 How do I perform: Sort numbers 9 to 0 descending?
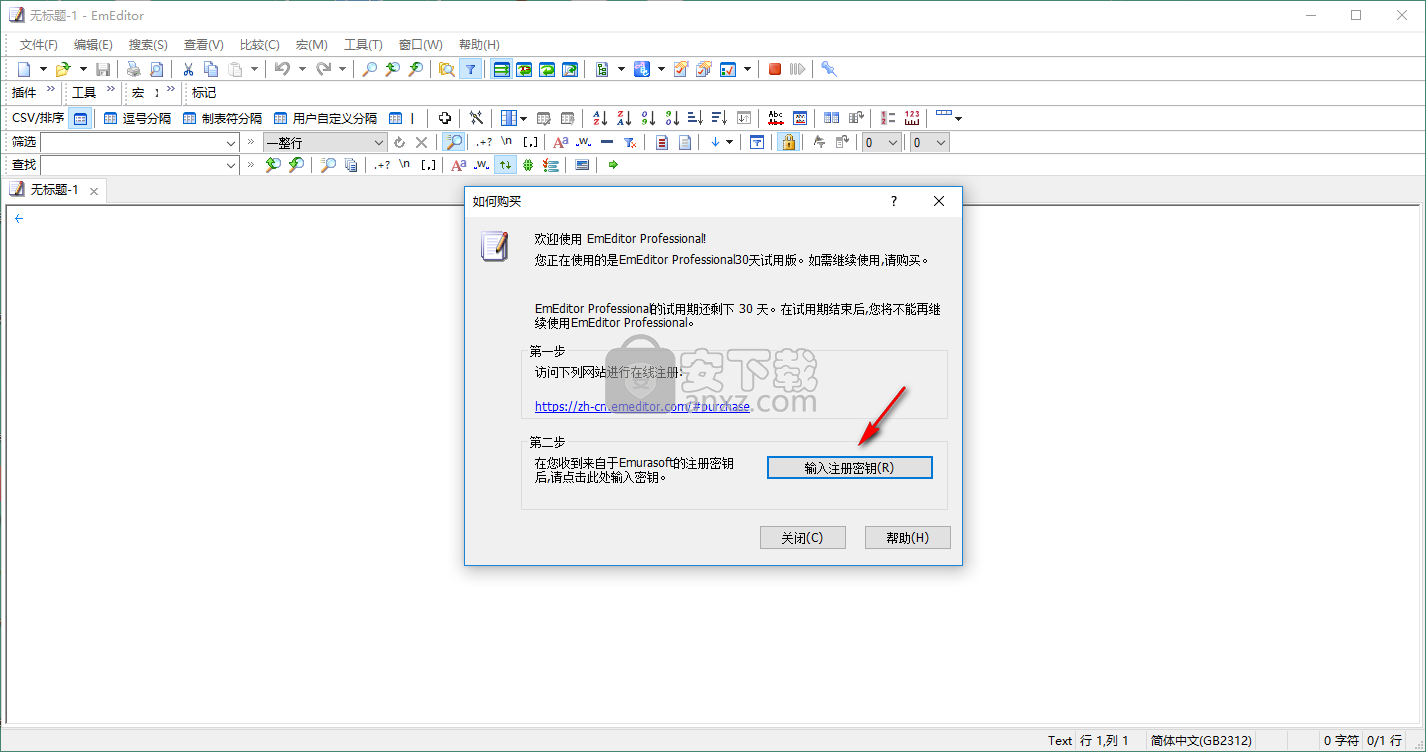pyautogui.click(x=672, y=117)
